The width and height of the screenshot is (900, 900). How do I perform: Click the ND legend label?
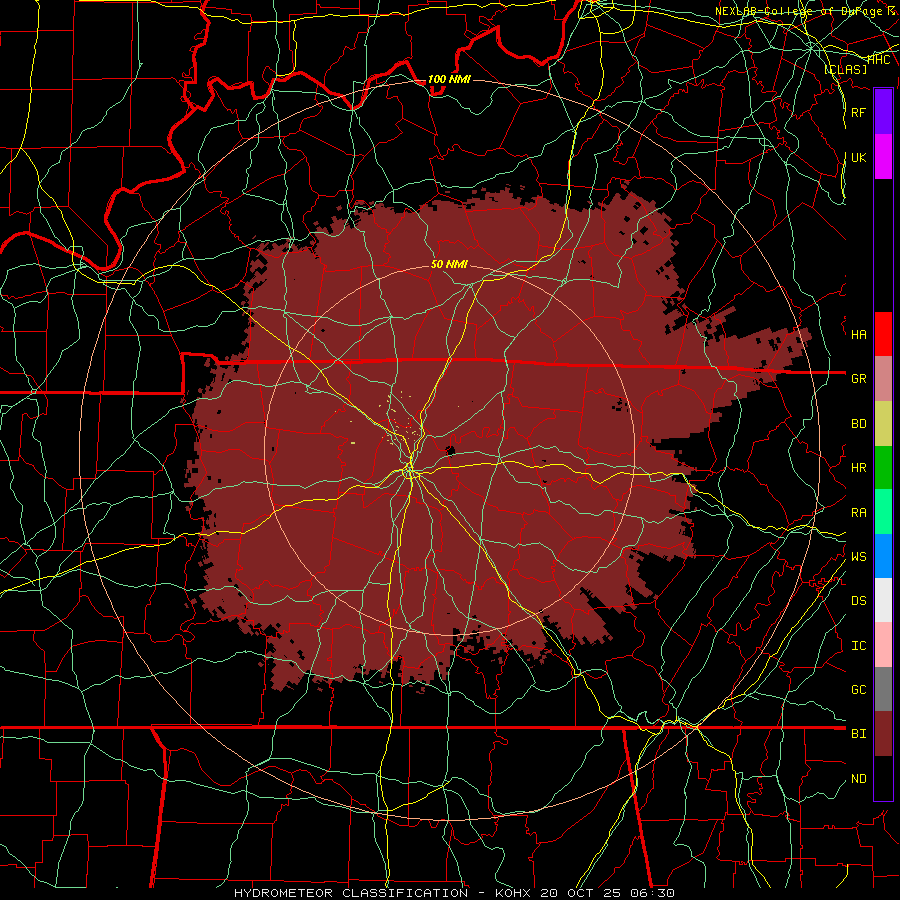coord(858,779)
